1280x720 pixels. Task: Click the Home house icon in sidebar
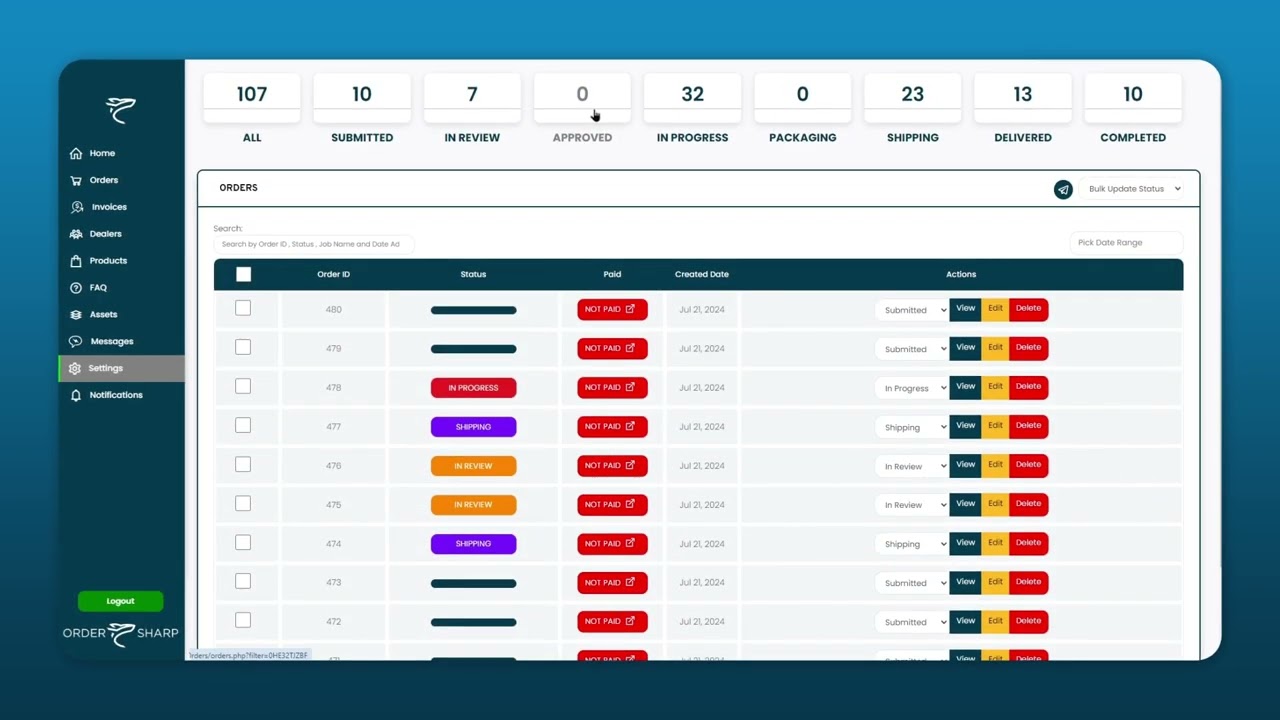[x=76, y=153]
